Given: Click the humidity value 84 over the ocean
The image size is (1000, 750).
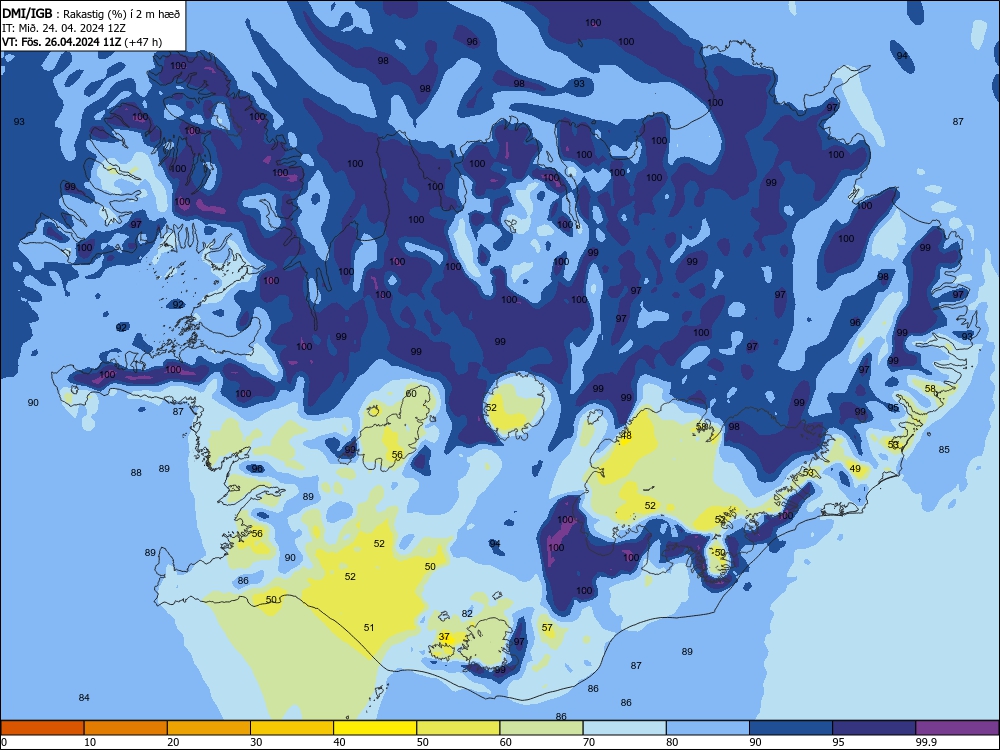Looking at the screenshot, I should click(84, 698).
